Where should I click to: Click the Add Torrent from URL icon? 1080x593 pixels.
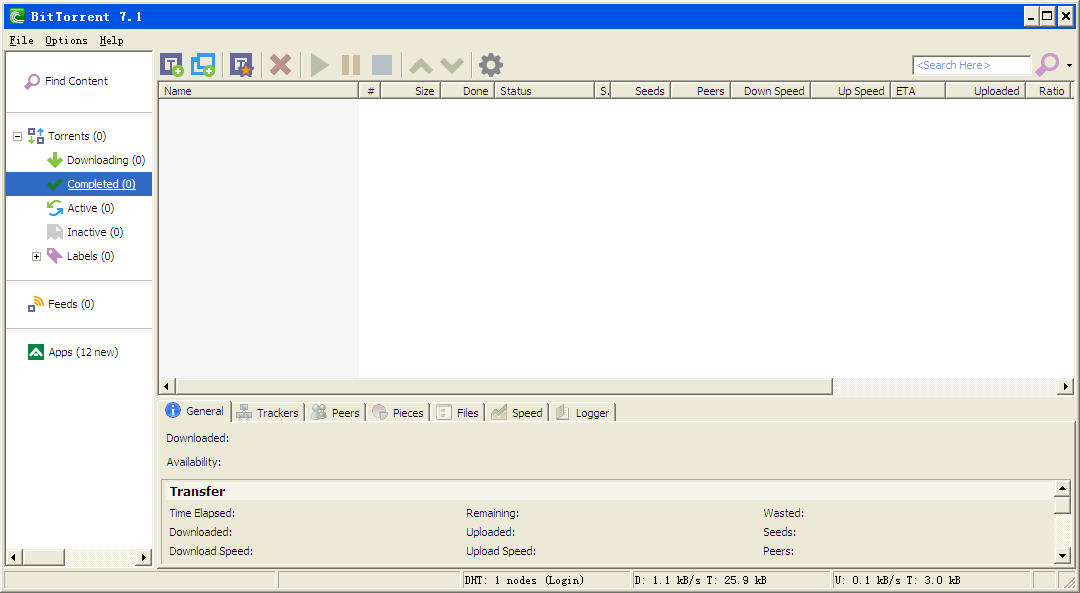(203, 65)
